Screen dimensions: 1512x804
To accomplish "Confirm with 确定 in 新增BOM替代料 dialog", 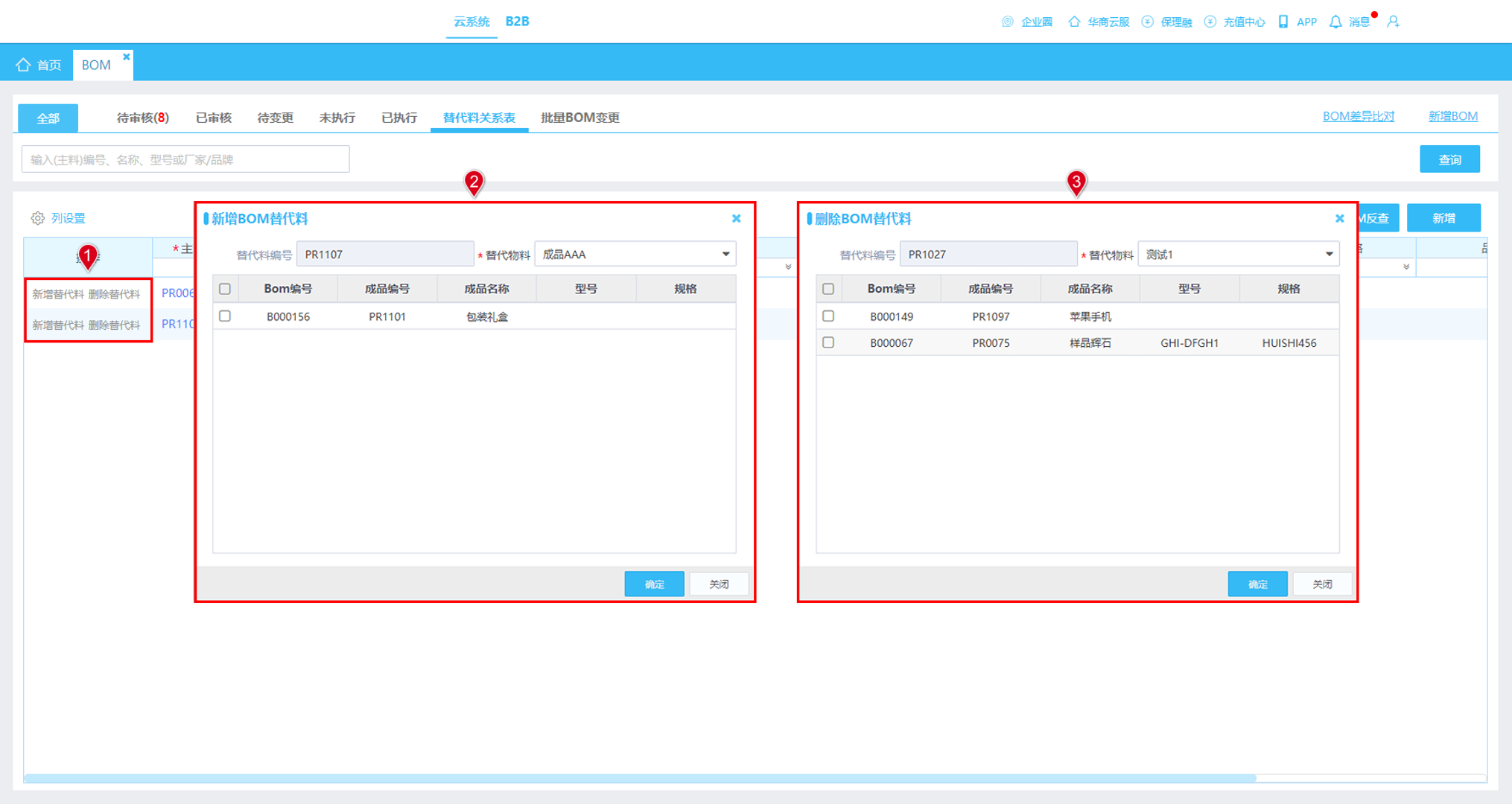I will coord(654,584).
